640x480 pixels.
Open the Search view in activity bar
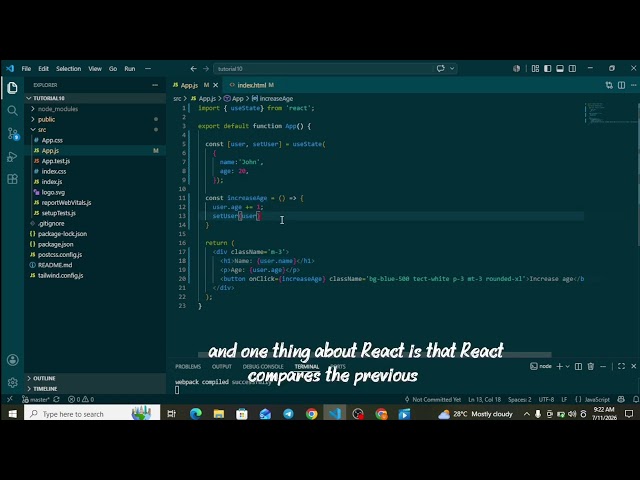pos(12,111)
